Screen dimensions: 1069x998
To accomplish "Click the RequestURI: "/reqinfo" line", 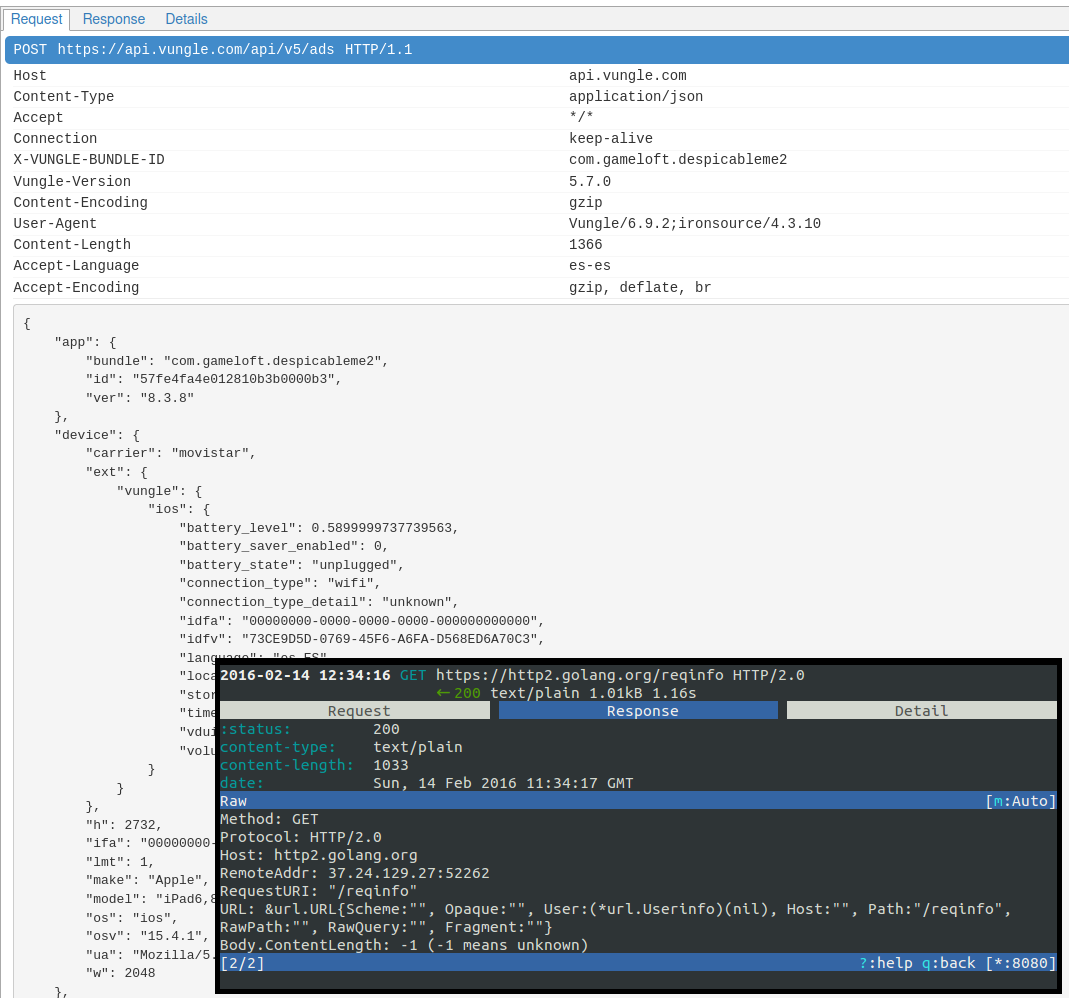I will pos(318,891).
